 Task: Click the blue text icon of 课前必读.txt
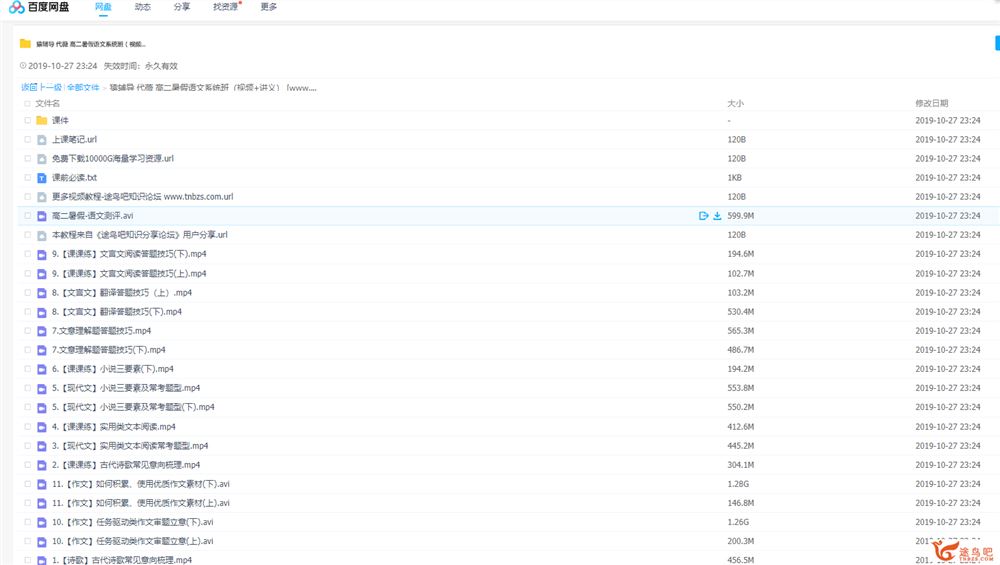(x=41, y=178)
